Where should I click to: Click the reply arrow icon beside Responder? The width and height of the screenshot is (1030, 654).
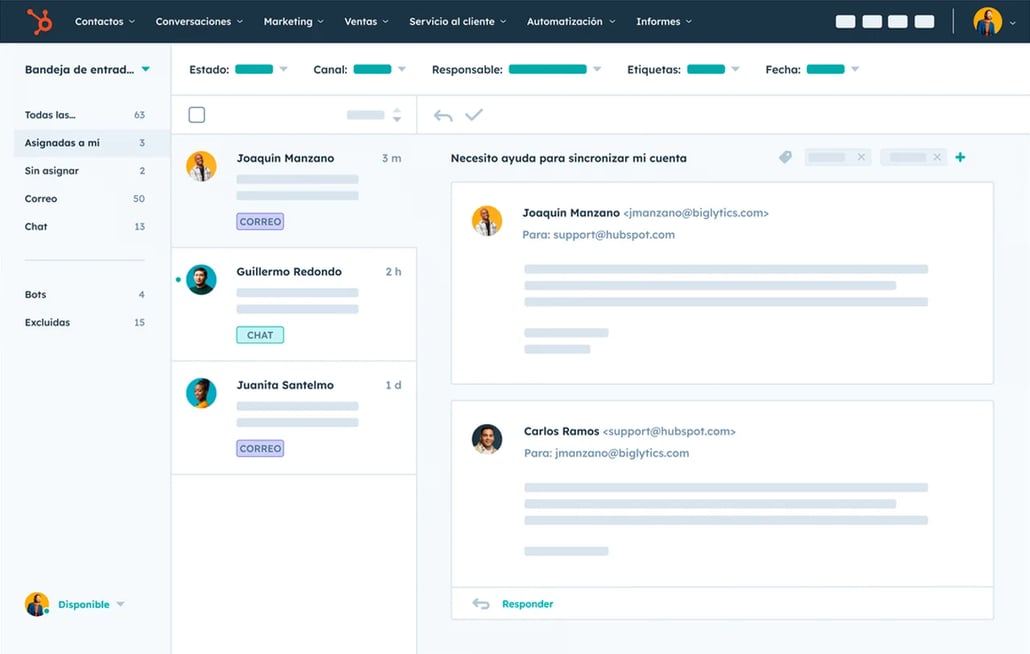point(481,604)
